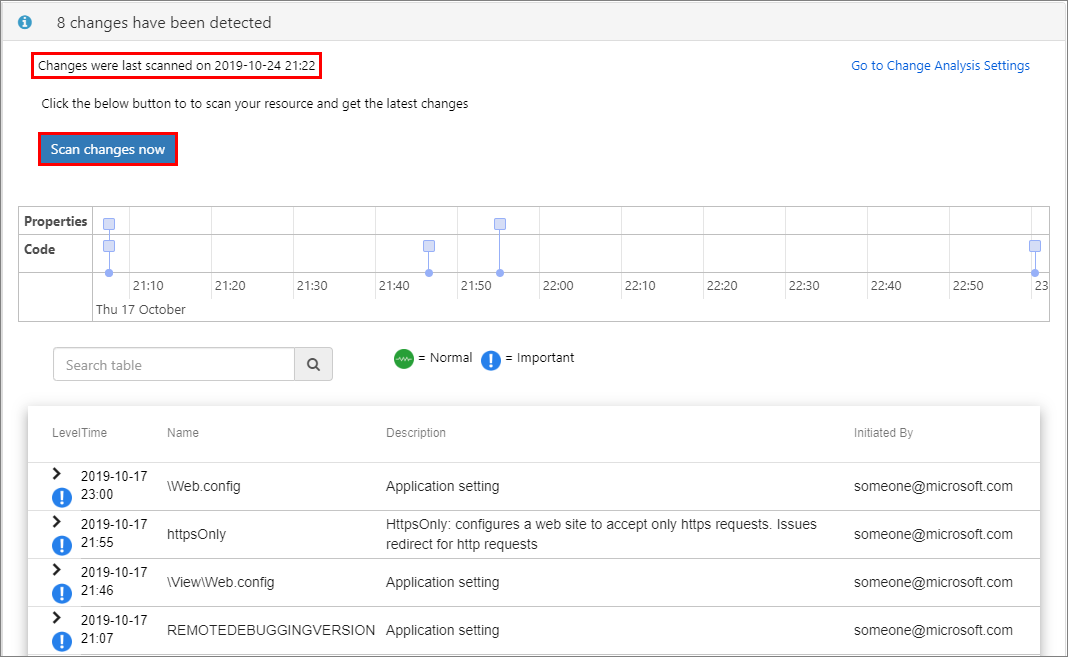Open Go to Change Analysis Settings link
The width and height of the screenshot is (1068, 657).
[x=940, y=66]
